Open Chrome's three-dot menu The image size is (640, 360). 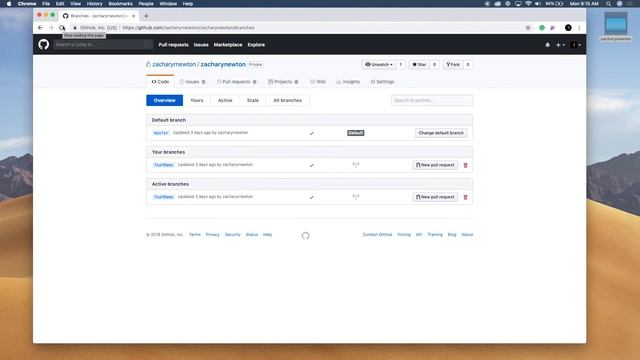[x=579, y=28]
